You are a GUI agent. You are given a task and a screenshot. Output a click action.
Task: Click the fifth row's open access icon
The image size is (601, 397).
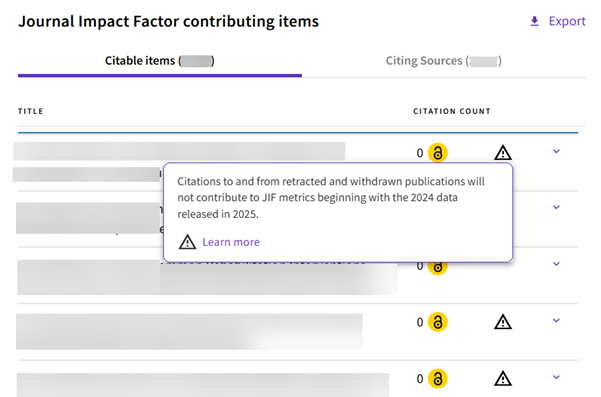click(x=438, y=379)
